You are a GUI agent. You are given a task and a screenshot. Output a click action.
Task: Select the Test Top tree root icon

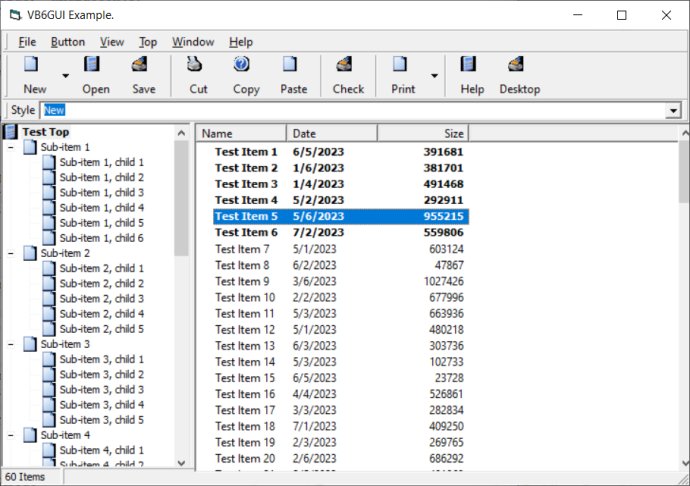click(x=11, y=132)
